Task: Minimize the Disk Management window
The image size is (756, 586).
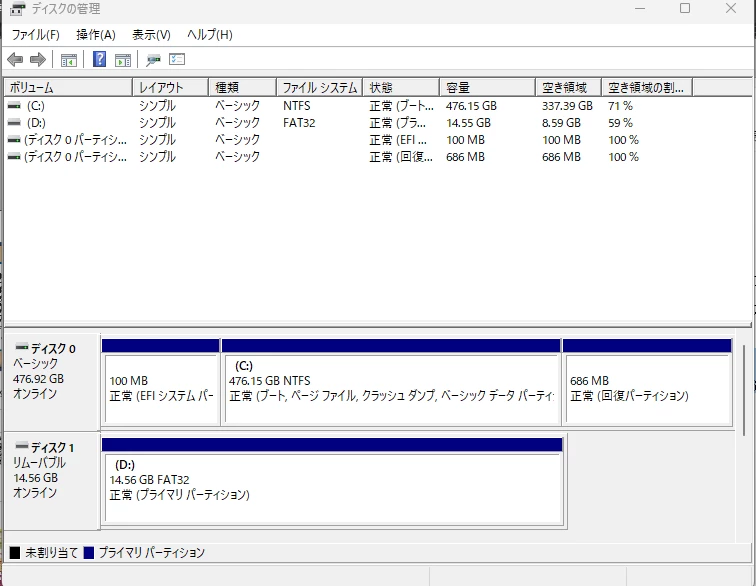Action: (x=640, y=9)
